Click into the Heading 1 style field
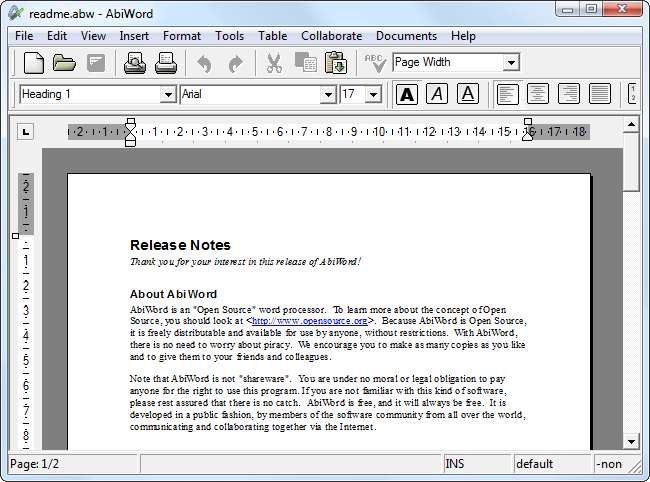 pyautogui.click(x=90, y=94)
